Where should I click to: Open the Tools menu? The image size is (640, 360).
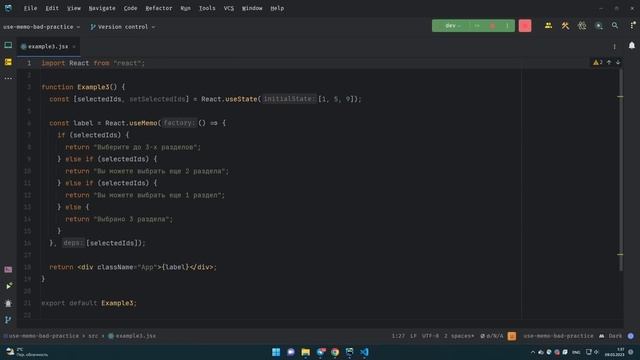[x=207, y=8]
